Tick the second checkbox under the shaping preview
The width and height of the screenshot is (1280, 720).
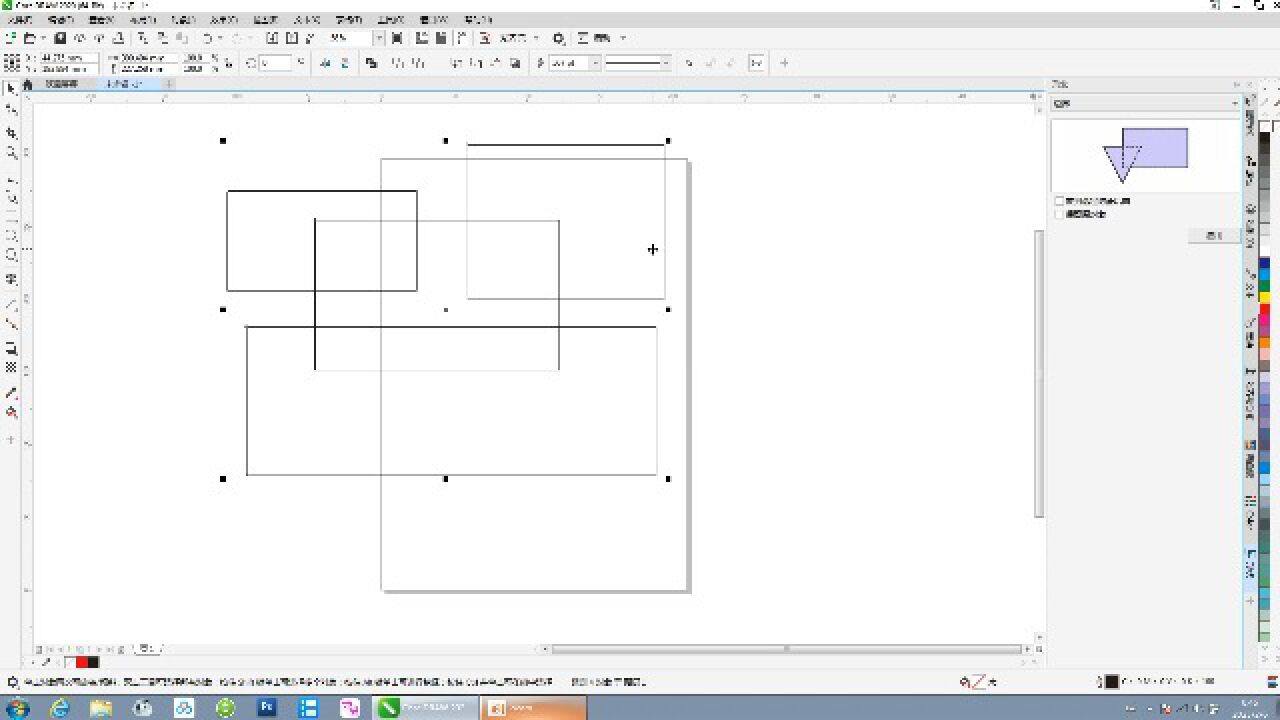coord(1060,214)
